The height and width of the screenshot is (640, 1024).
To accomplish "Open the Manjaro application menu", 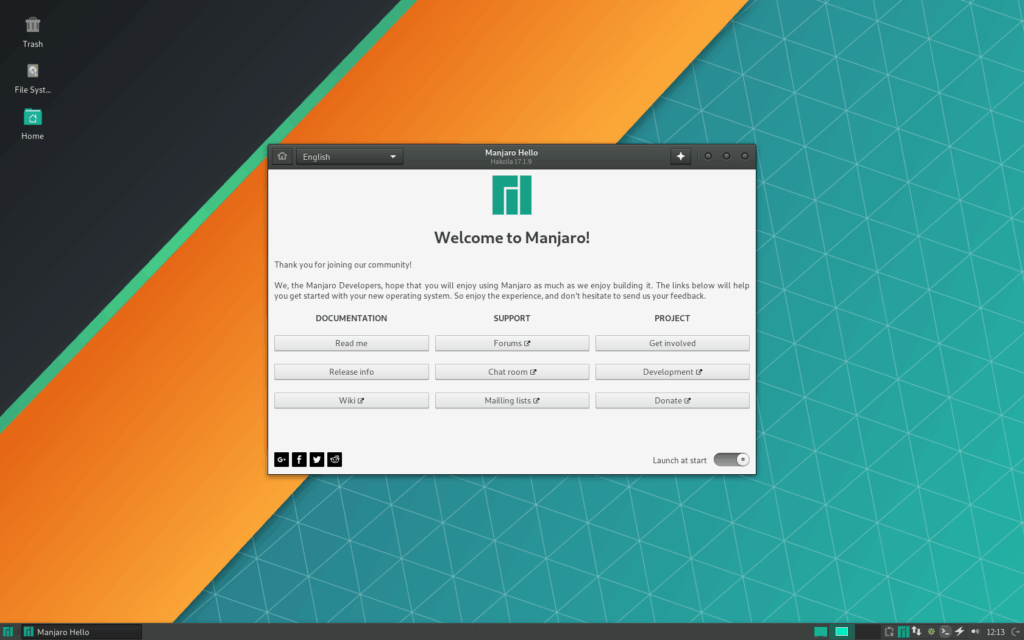I will pyautogui.click(x=8, y=632).
